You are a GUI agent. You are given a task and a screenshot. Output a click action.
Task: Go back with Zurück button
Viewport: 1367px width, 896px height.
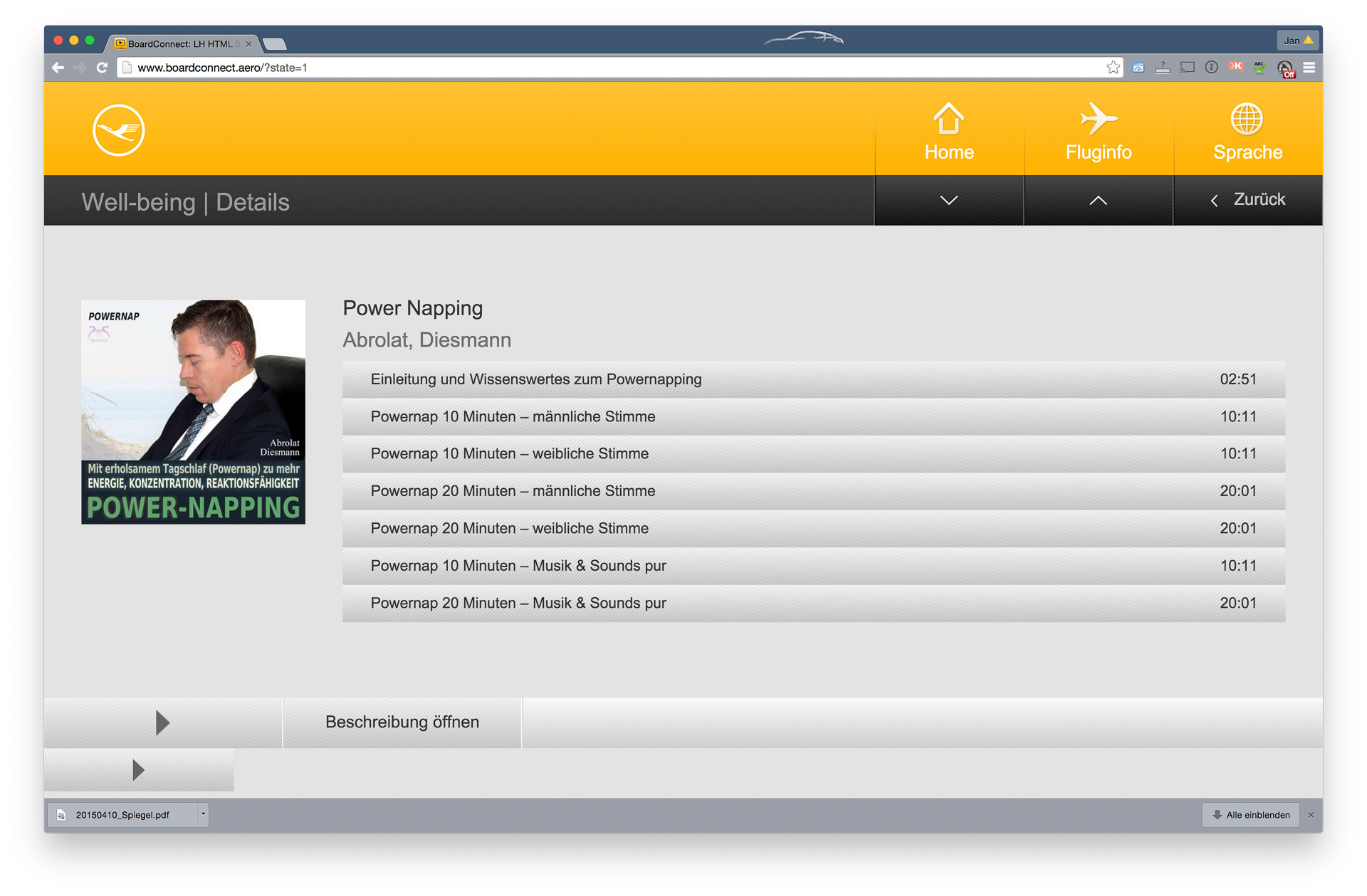pos(1248,201)
